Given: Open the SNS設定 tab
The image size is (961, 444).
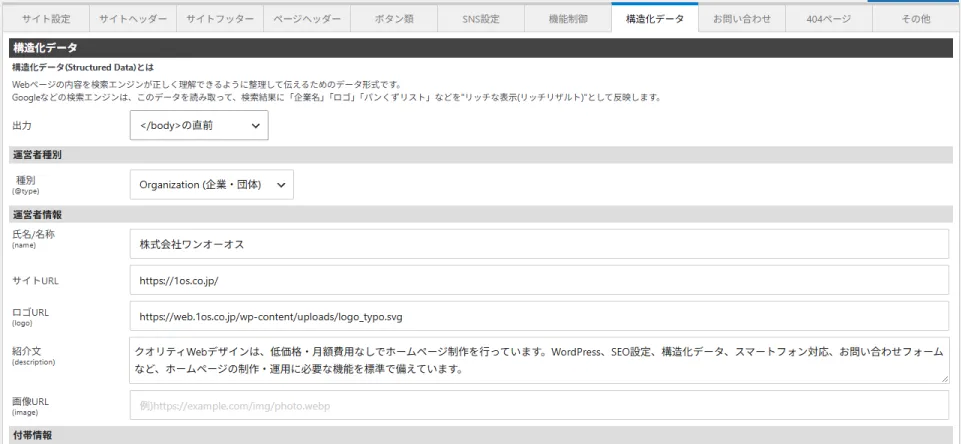Looking at the screenshot, I should (481, 19).
